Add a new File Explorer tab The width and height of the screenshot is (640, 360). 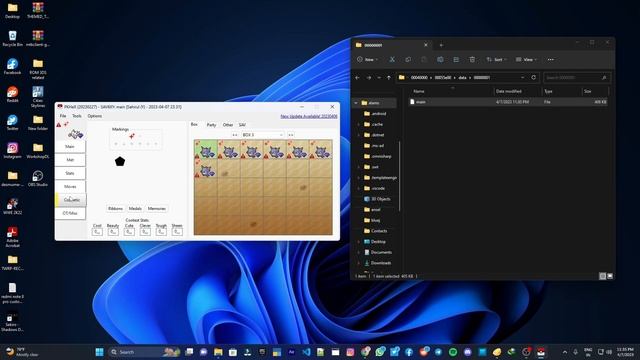click(x=441, y=45)
